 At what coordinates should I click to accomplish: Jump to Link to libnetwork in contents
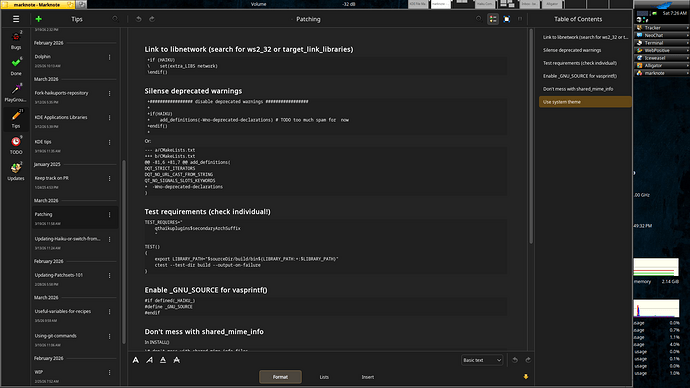click(x=585, y=37)
